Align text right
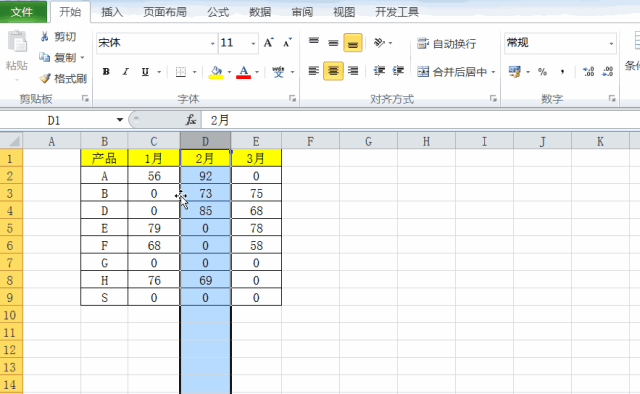The height and width of the screenshot is (394, 640). point(353,71)
